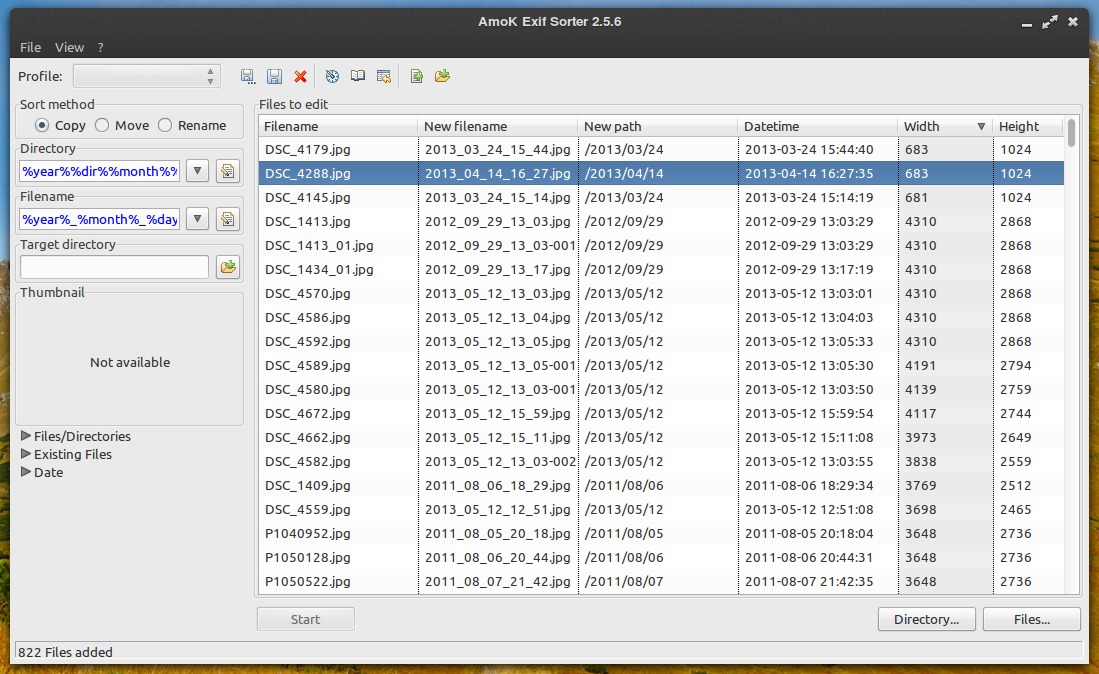Click the Directory pattern input field

(100, 171)
